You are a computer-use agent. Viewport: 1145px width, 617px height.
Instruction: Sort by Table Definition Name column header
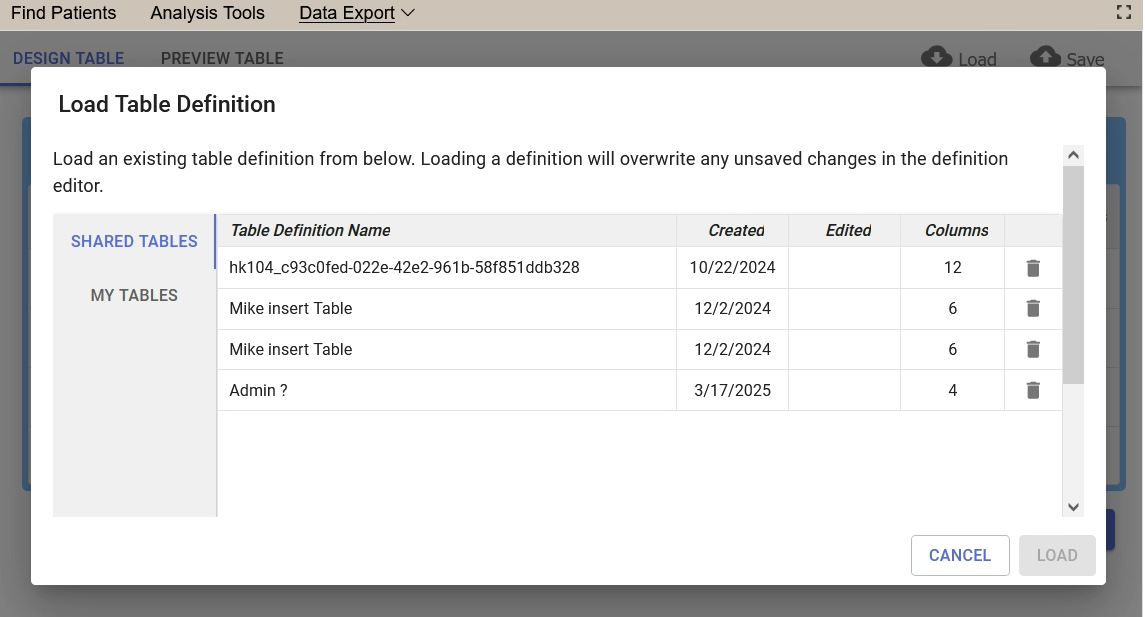(310, 231)
